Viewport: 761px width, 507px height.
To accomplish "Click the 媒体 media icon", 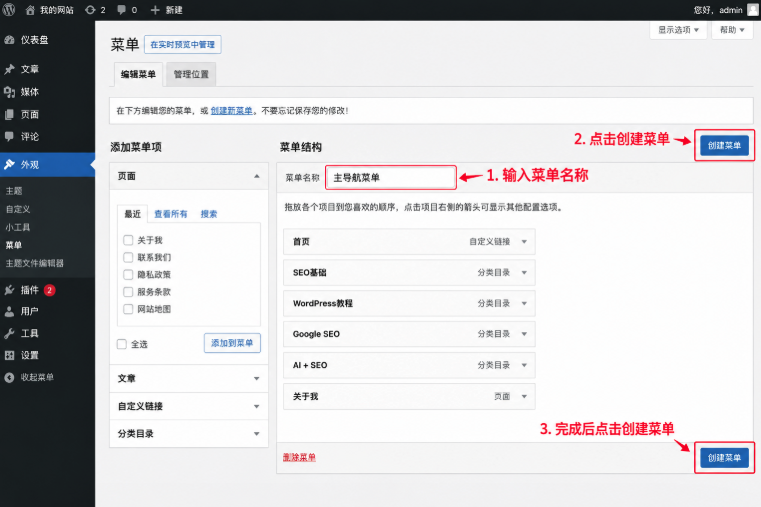I will [x=9, y=92].
